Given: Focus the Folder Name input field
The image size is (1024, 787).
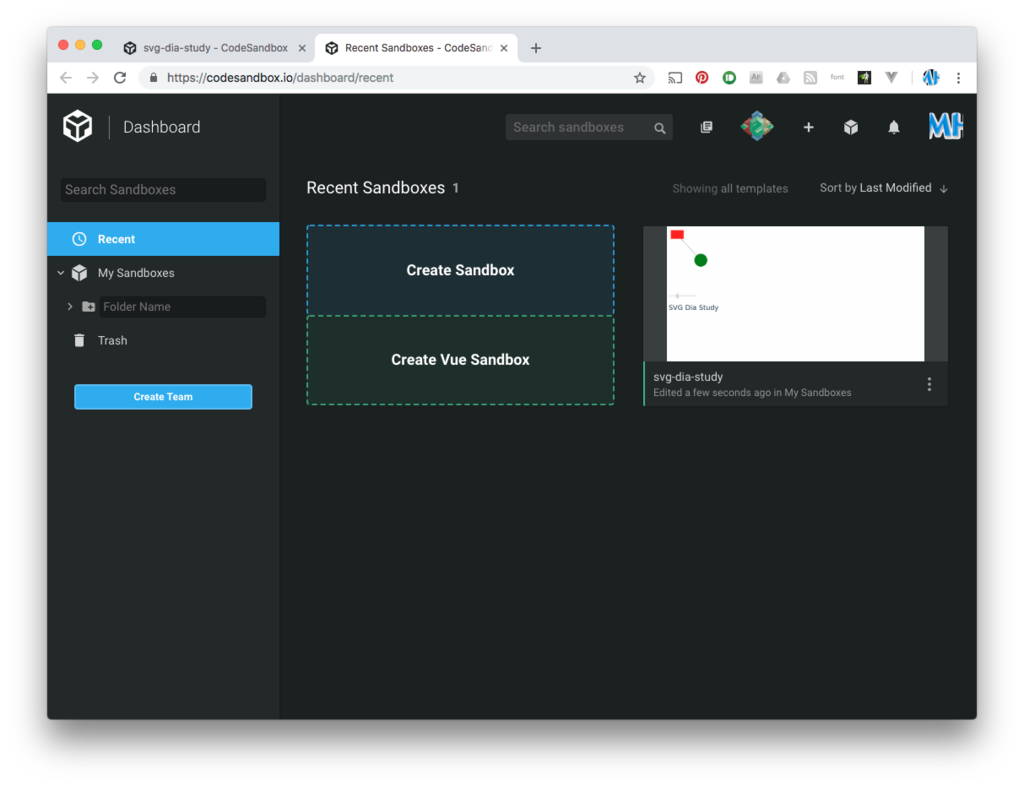Looking at the screenshot, I should tap(183, 307).
